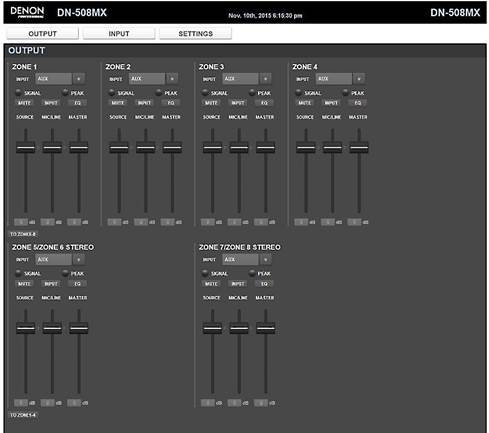
Task: Click Zone 5/6 MIC/LINE dB value field
Action: (47, 403)
